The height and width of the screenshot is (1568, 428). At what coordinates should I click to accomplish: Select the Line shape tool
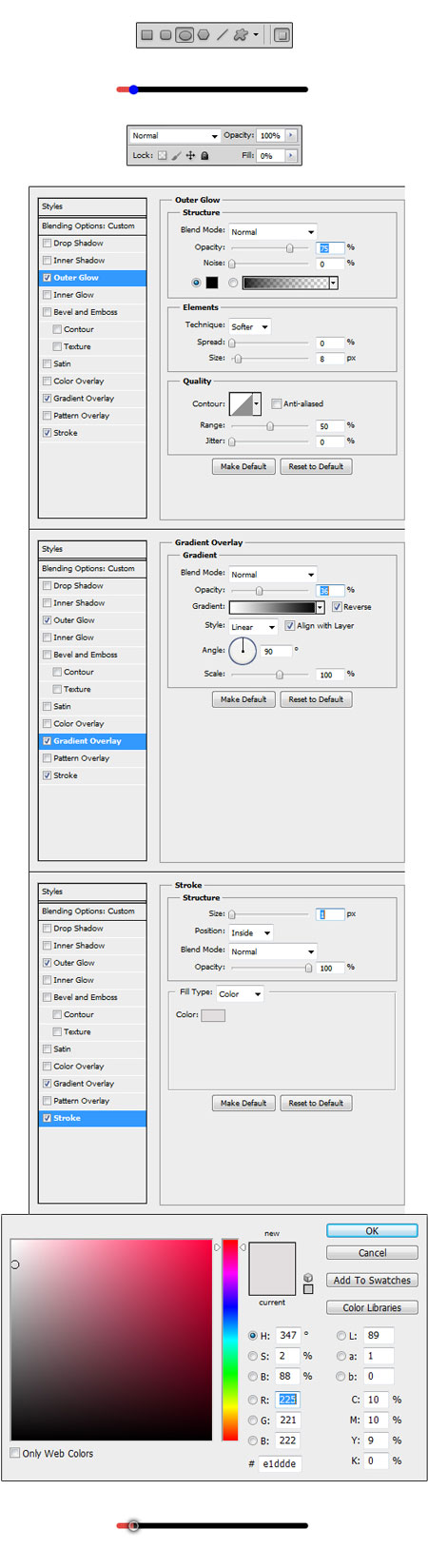(222, 35)
